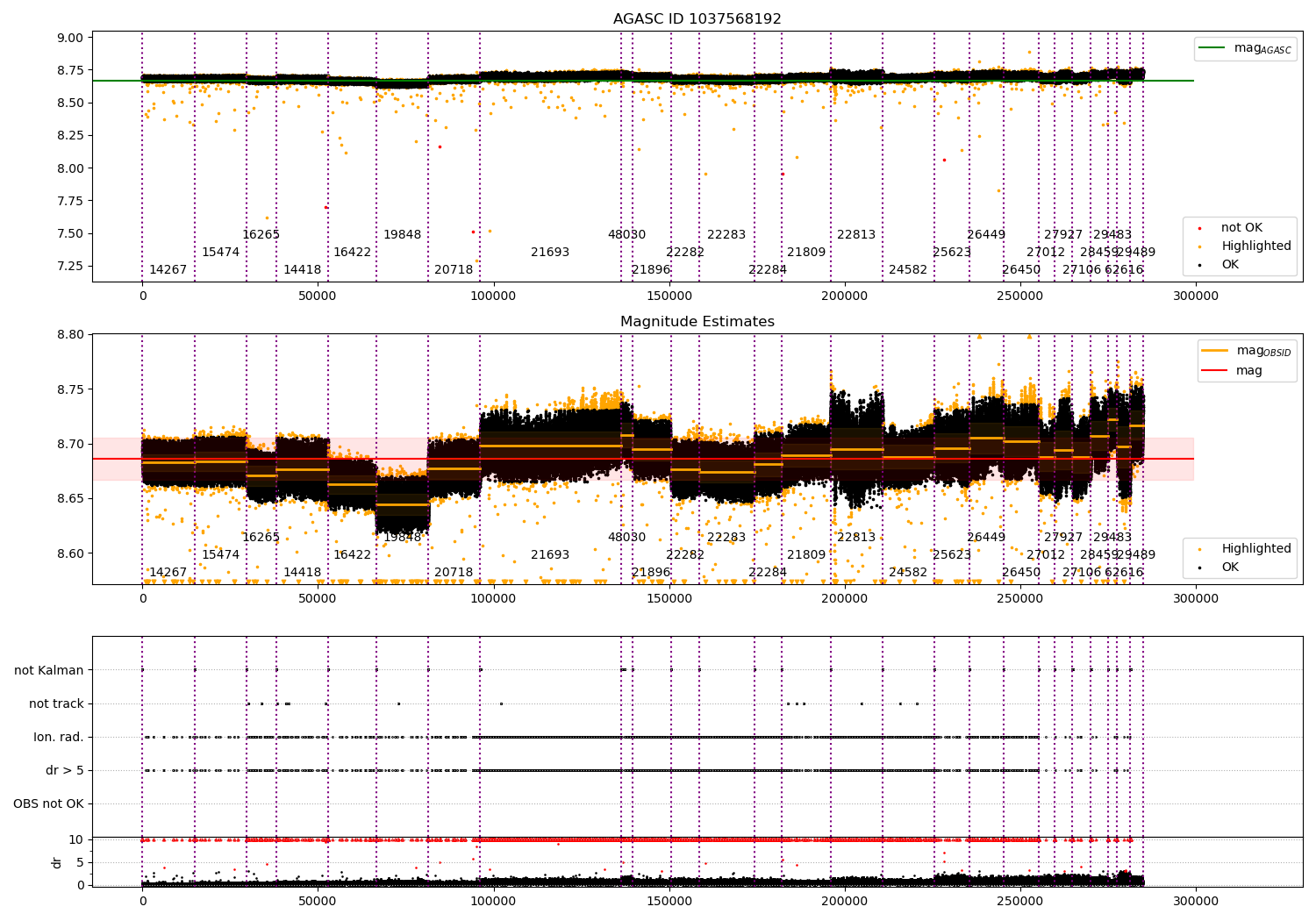1316x921 pixels.
Task: Click the y-axis tick "8.80" in middle plot
Action: coord(70,335)
